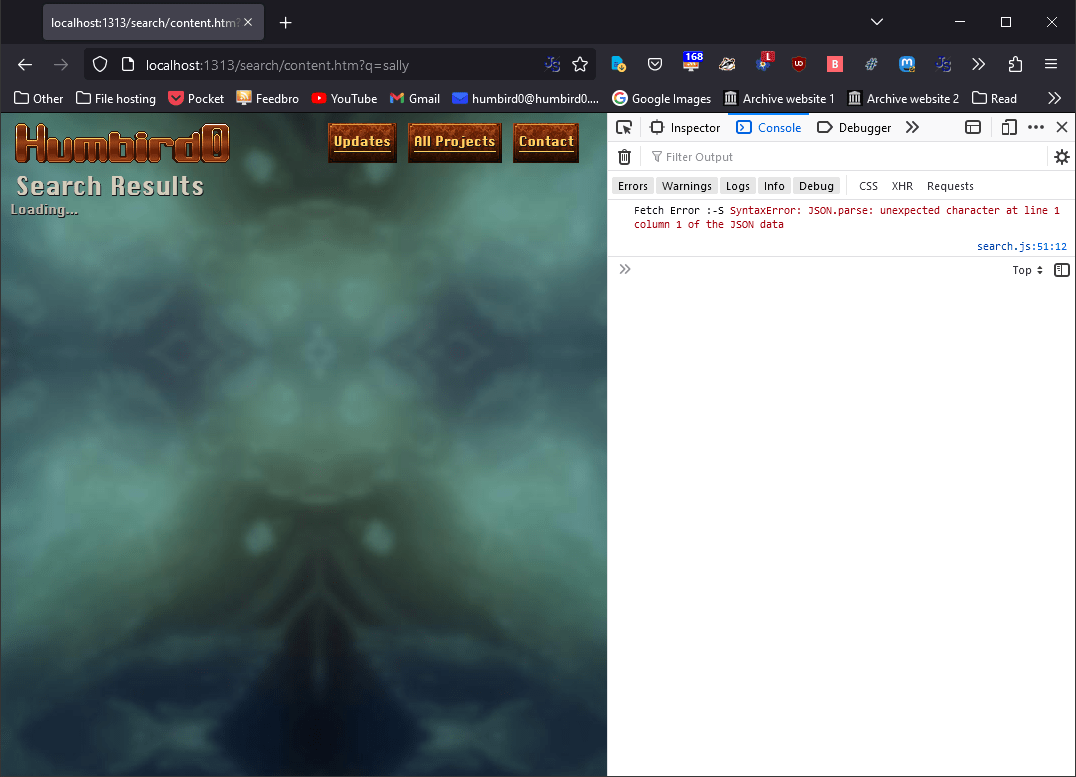Switch to the Inspector tab
The height and width of the screenshot is (777, 1076).
(x=685, y=127)
